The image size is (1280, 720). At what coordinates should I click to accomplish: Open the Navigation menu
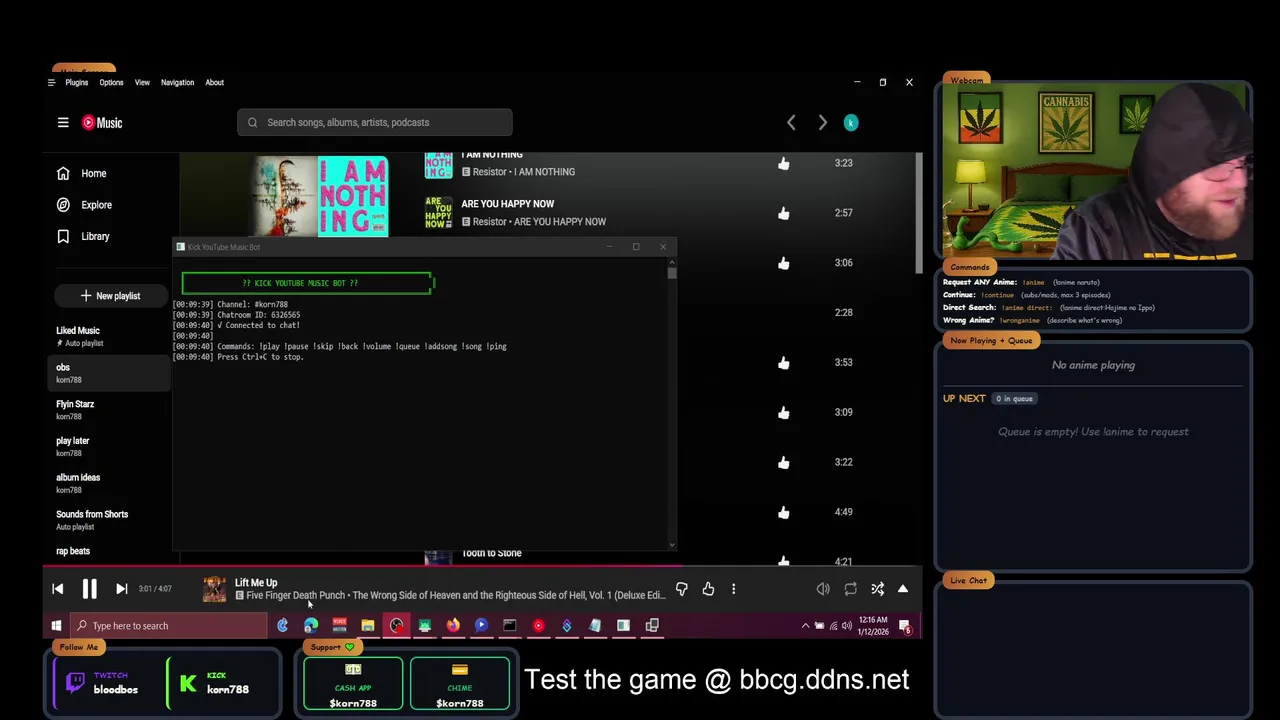(x=177, y=82)
